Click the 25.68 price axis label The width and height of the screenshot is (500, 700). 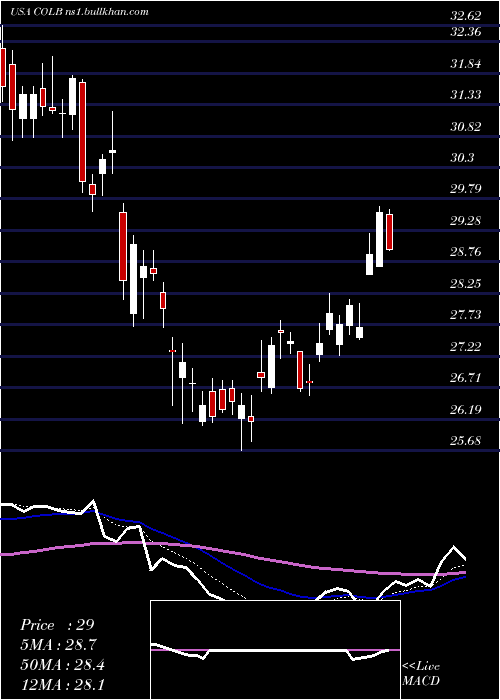(x=466, y=441)
